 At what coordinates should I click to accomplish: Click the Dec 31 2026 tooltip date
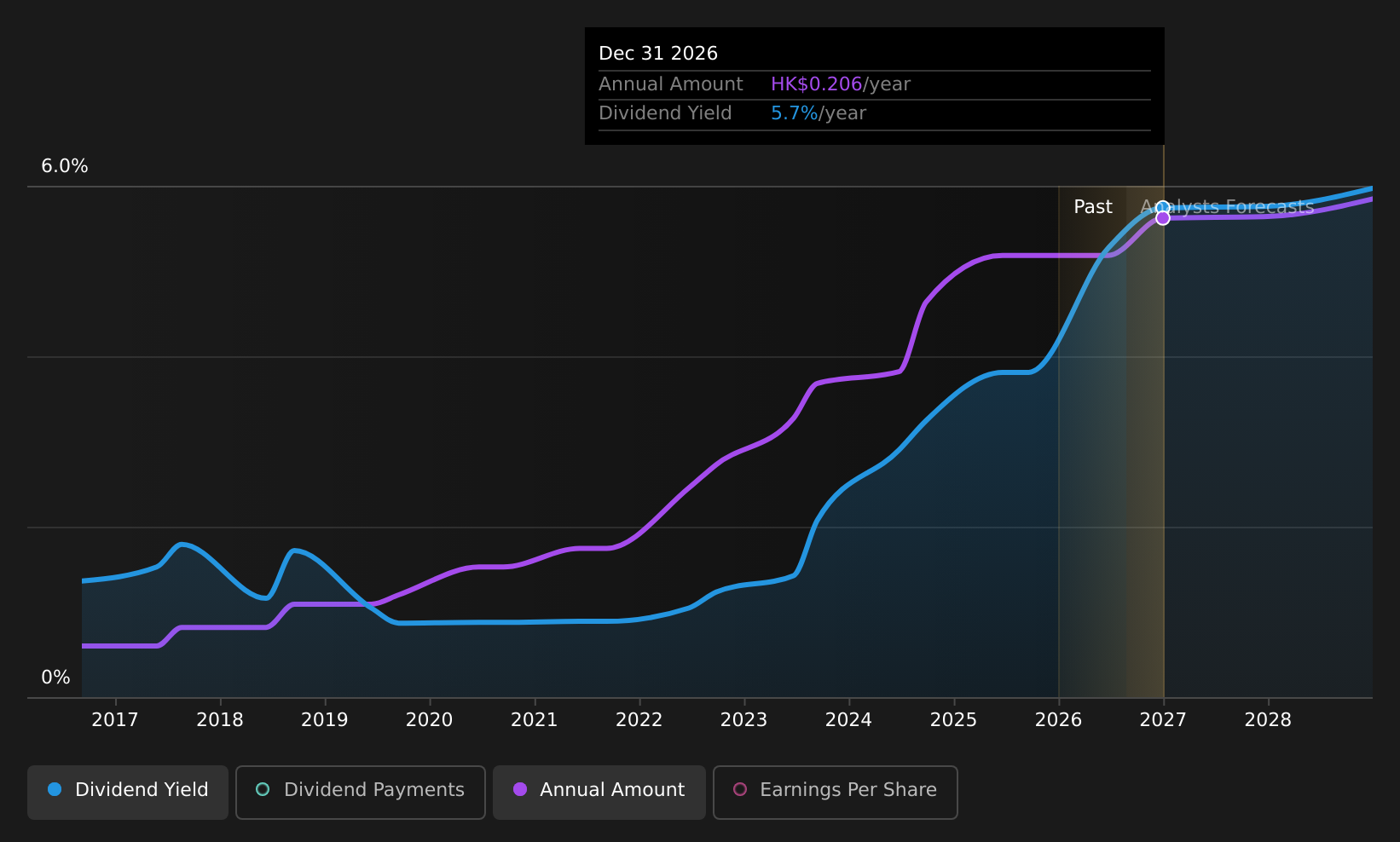(658, 54)
